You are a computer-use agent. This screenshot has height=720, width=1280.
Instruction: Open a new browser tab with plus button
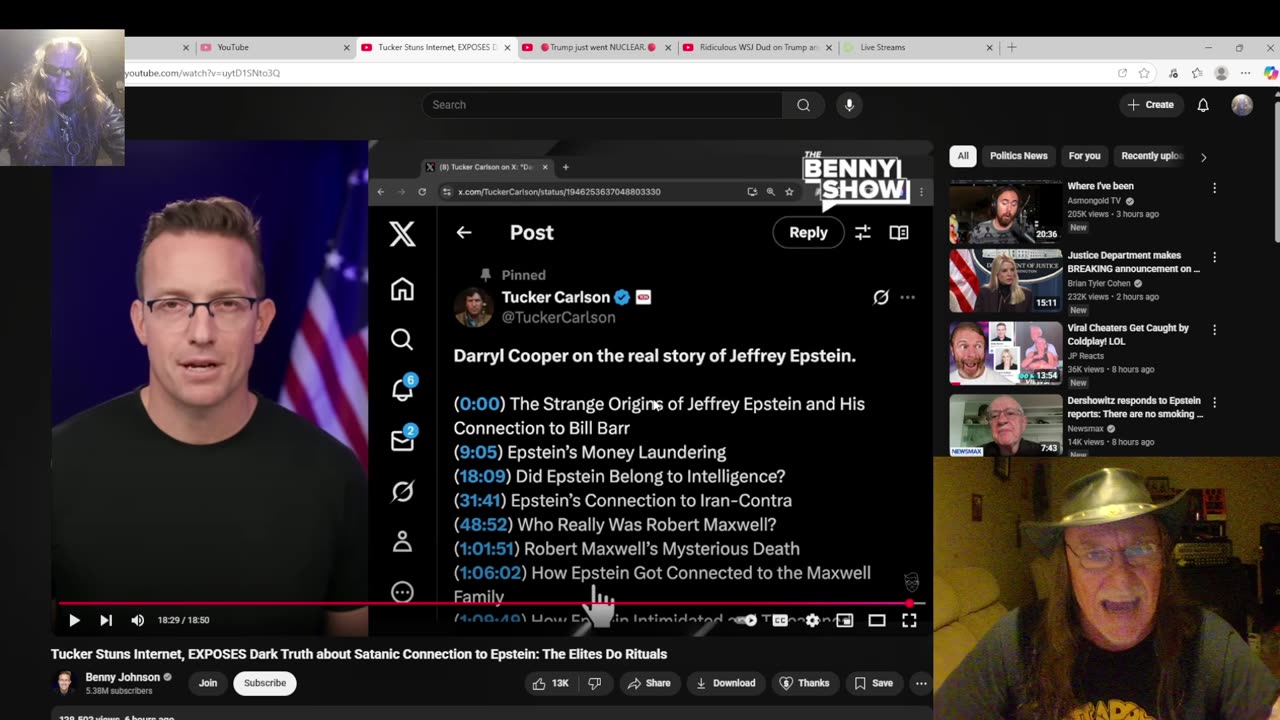[1012, 47]
